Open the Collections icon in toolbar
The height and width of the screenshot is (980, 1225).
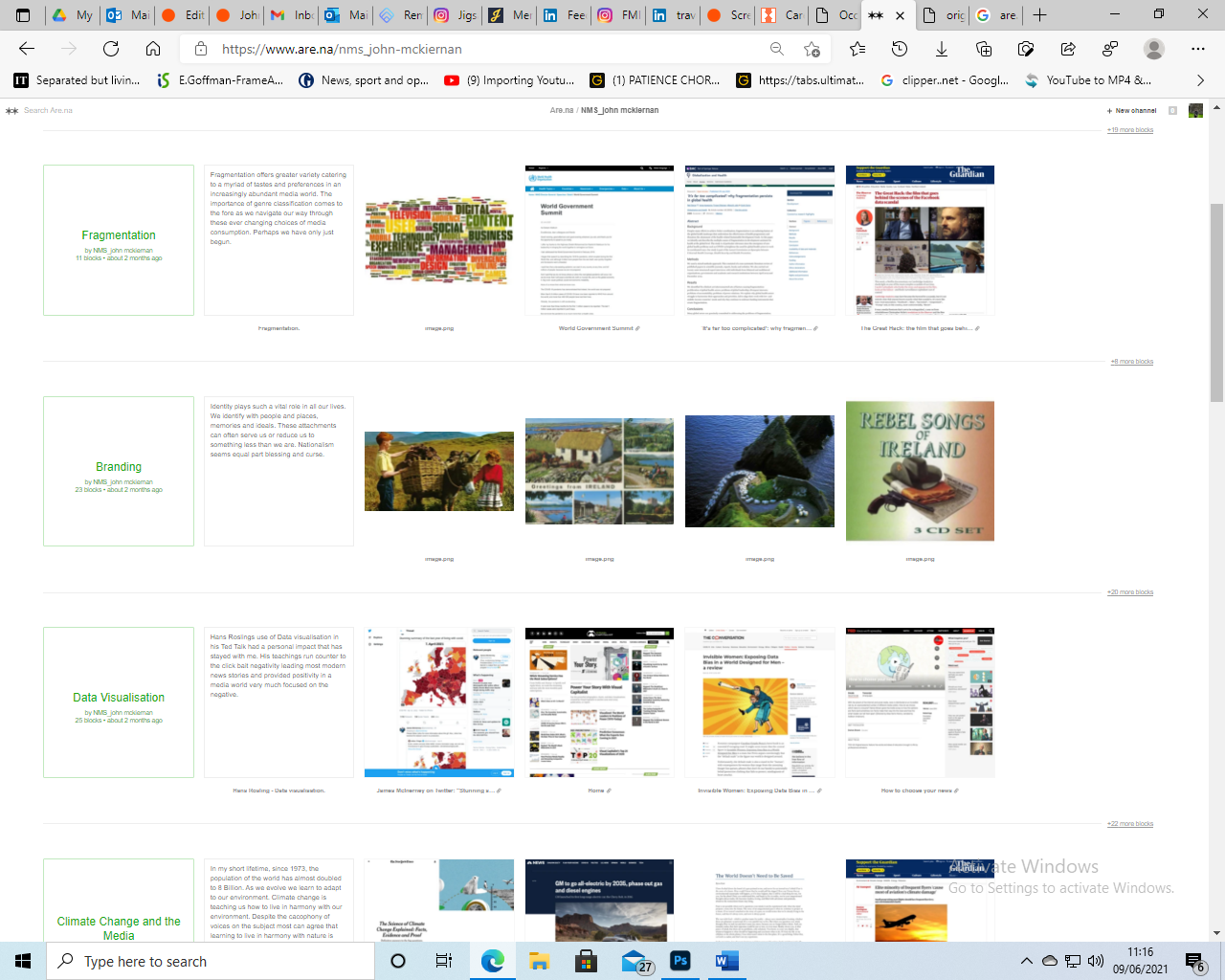984,49
